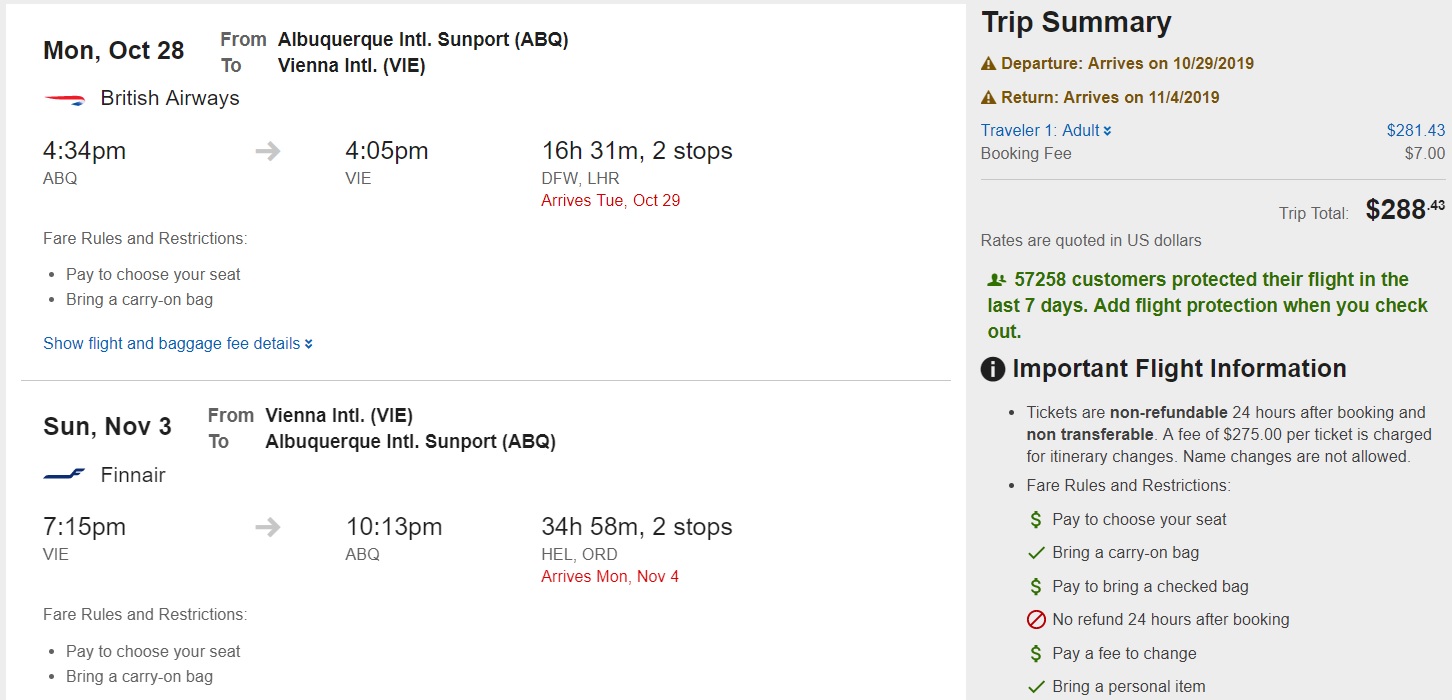Click the warning icon beside Departure arrival notice

coord(989,64)
